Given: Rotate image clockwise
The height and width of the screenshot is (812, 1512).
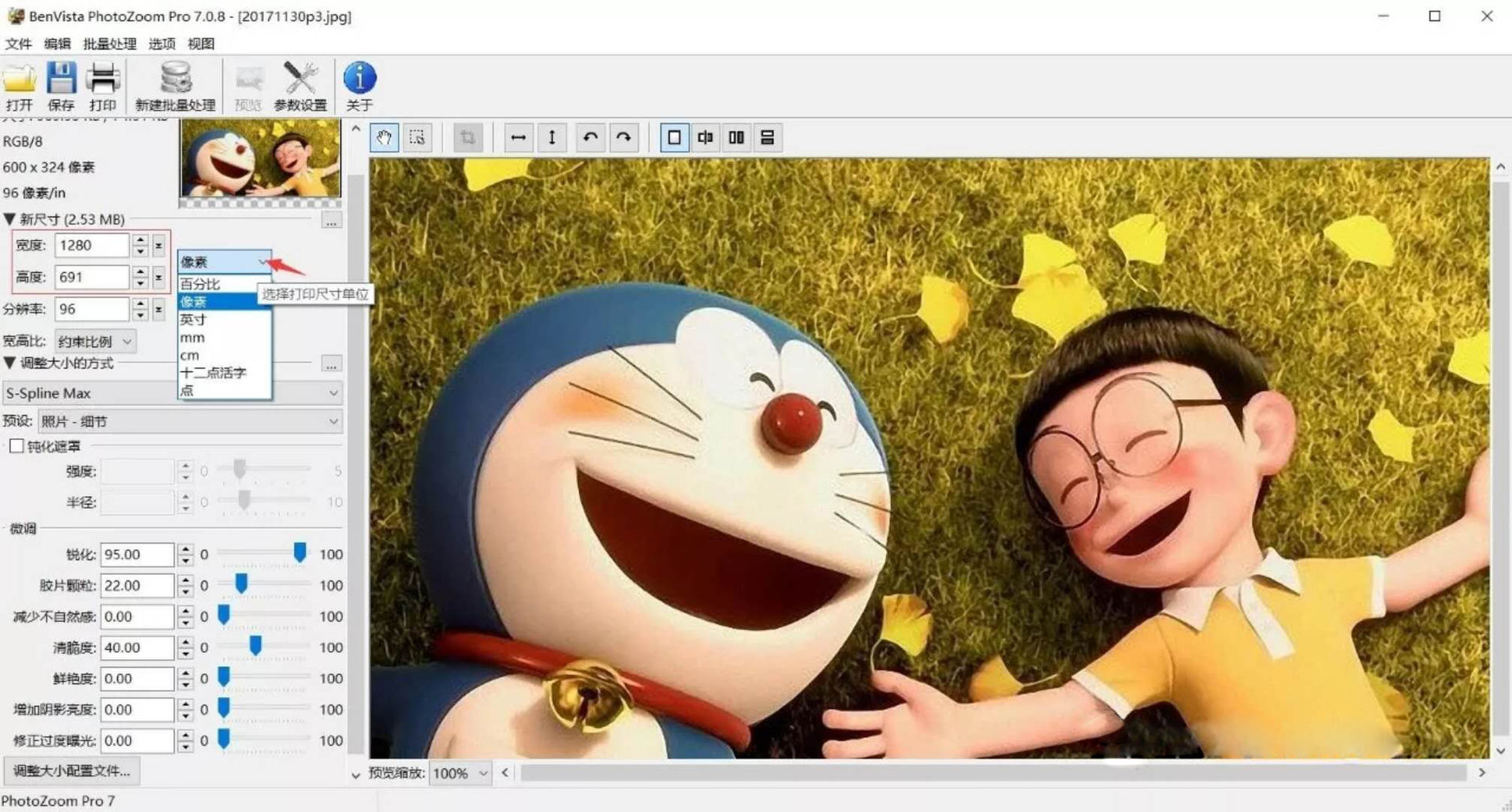Looking at the screenshot, I should [x=624, y=138].
